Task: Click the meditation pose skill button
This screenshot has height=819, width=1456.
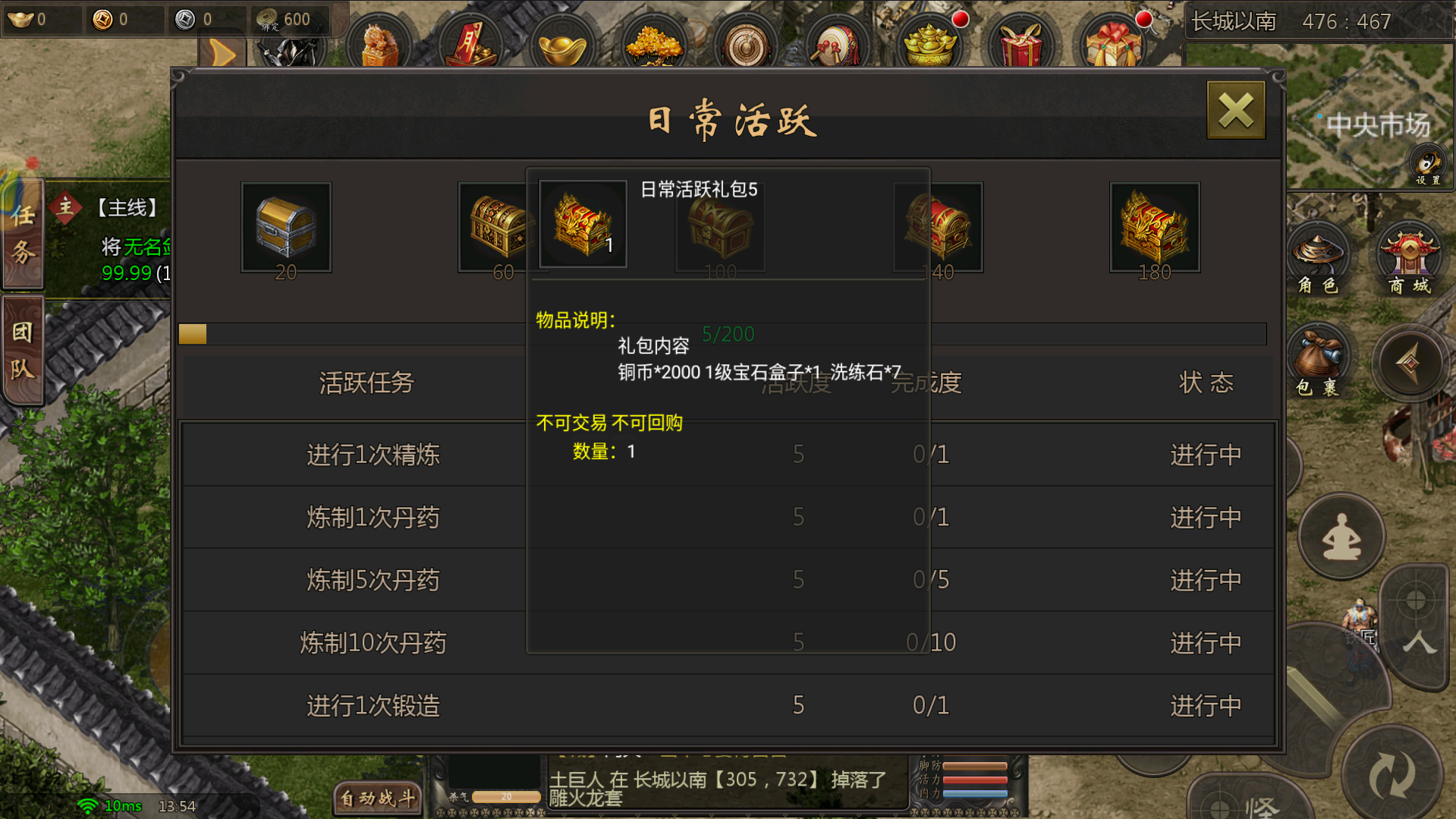Action: click(x=1341, y=537)
